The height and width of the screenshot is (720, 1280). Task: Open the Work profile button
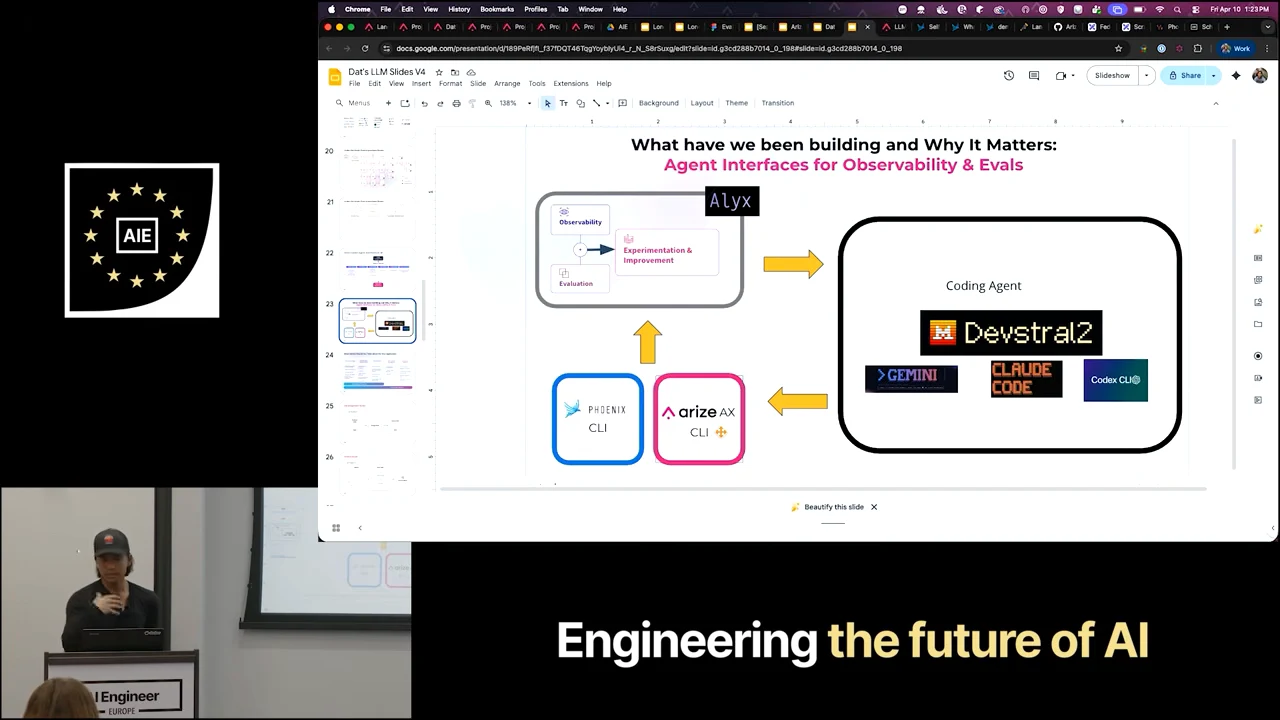(1236, 48)
